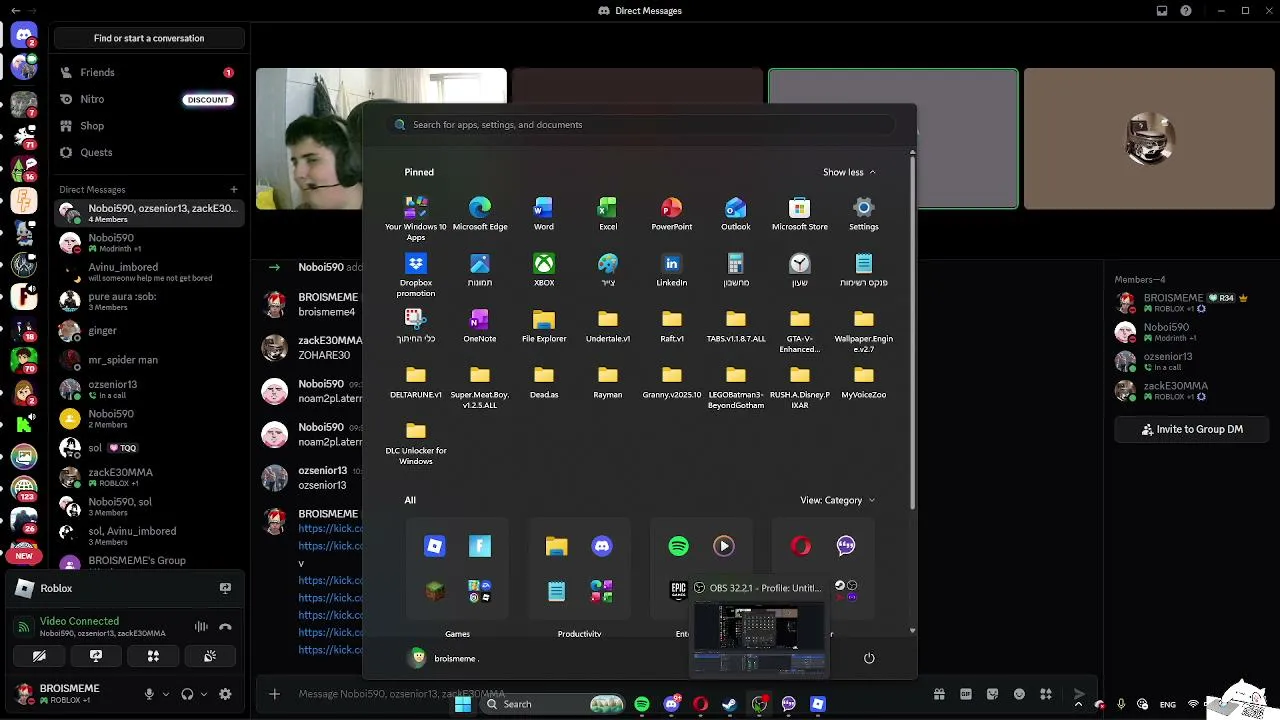Launch Word from the pinned apps
This screenshot has height=720, width=1280.
pos(544,213)
